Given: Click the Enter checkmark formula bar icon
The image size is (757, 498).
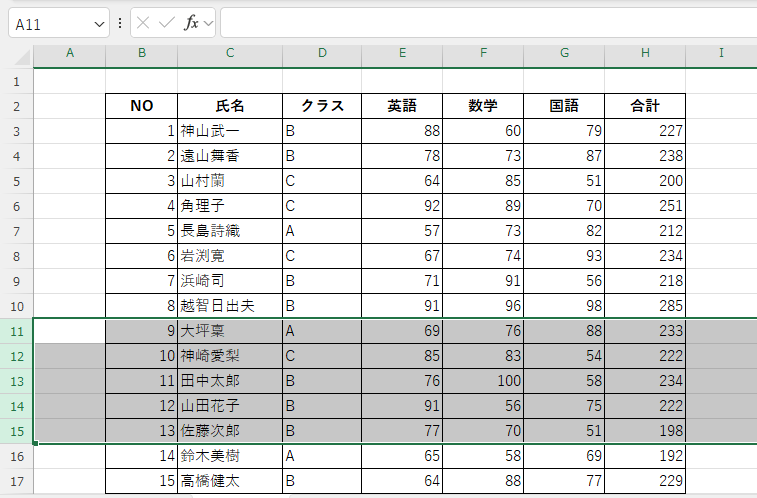Looking at the screenshot, I should point(167,23).
